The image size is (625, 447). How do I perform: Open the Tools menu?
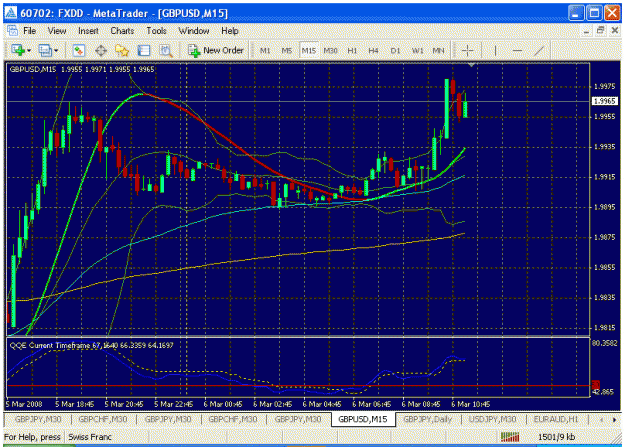(156, 31)
